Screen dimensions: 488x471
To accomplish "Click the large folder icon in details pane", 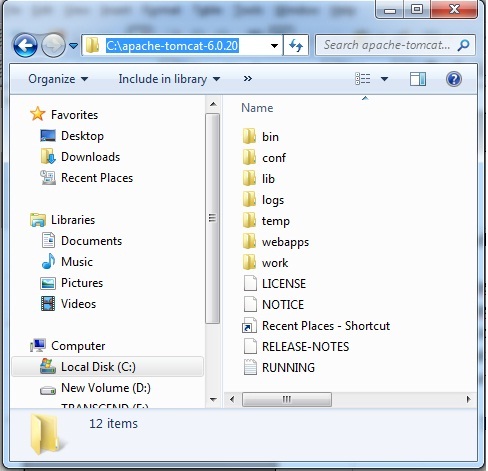I will [x=46, y=434].
